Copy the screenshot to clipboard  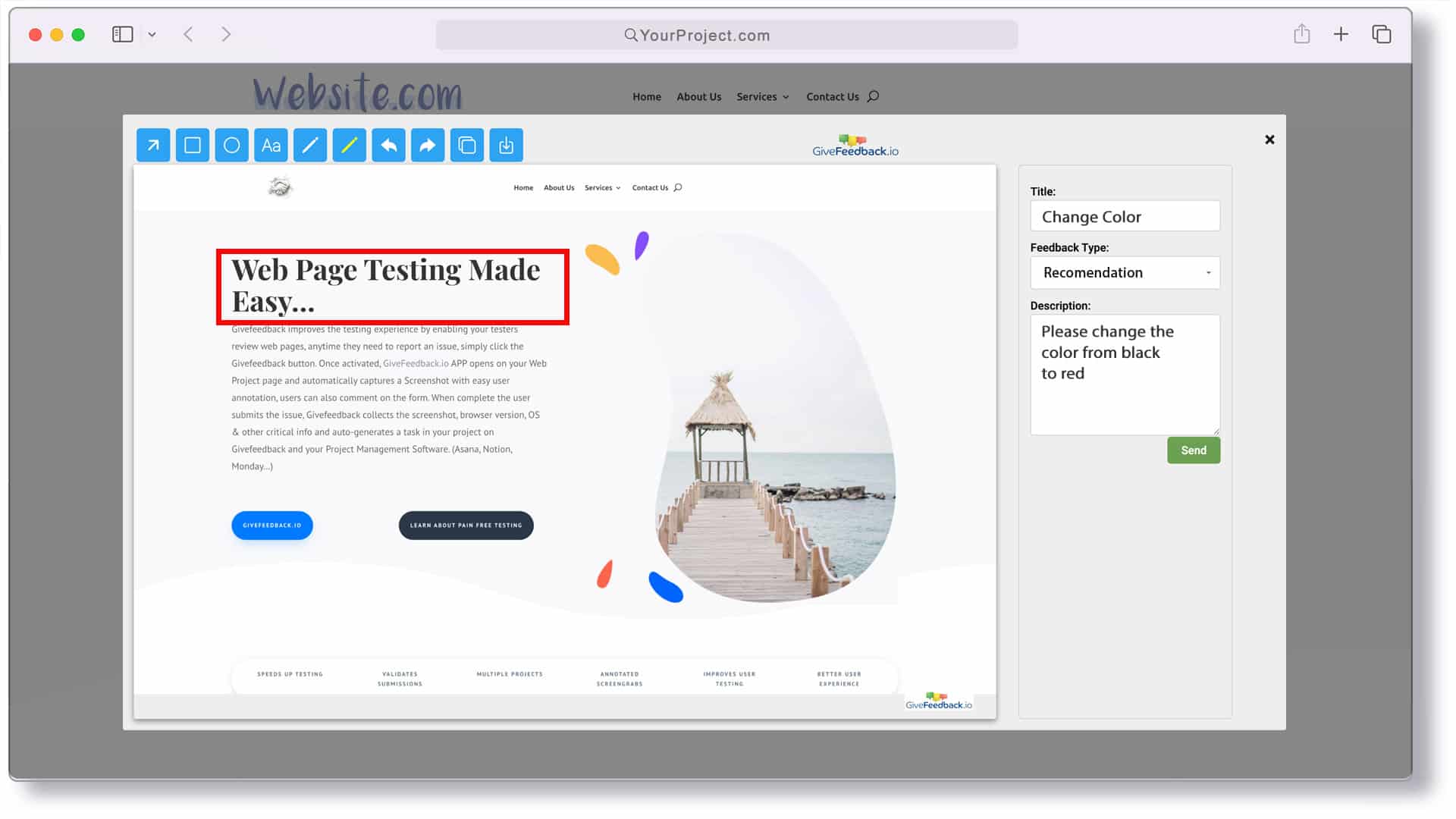[467, 145]
